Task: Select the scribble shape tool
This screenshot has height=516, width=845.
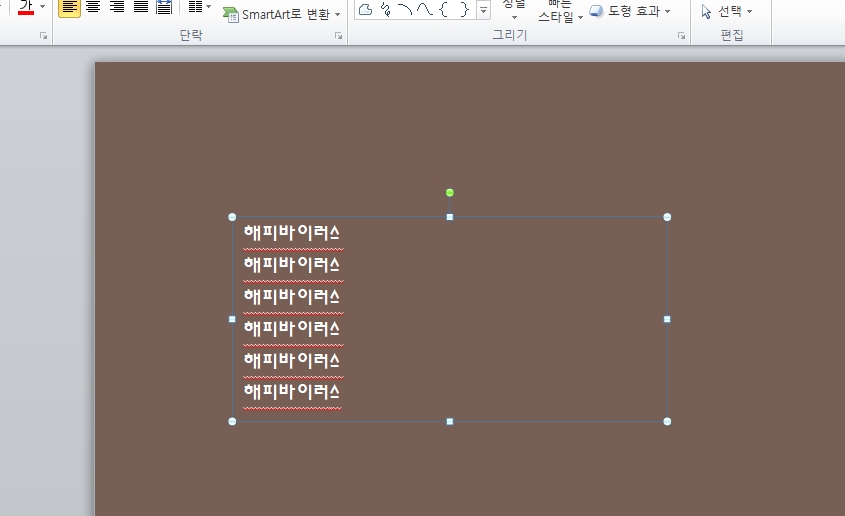Action: (385, 9)
